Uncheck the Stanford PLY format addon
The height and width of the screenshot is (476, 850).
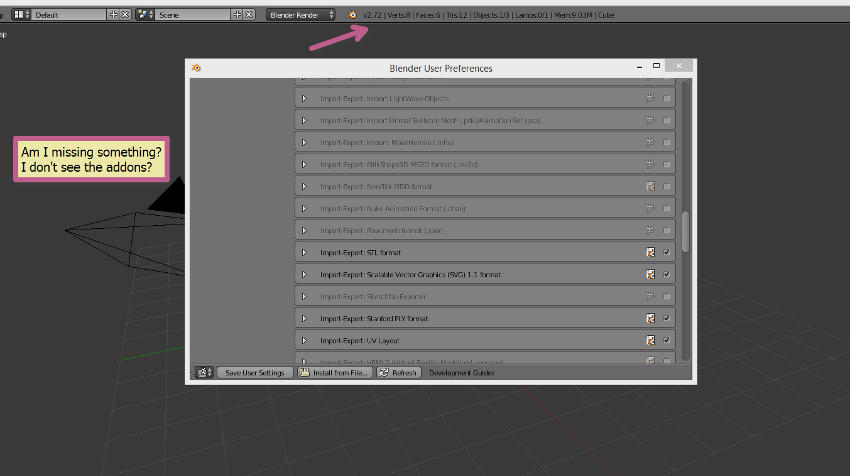coord(667,318)
